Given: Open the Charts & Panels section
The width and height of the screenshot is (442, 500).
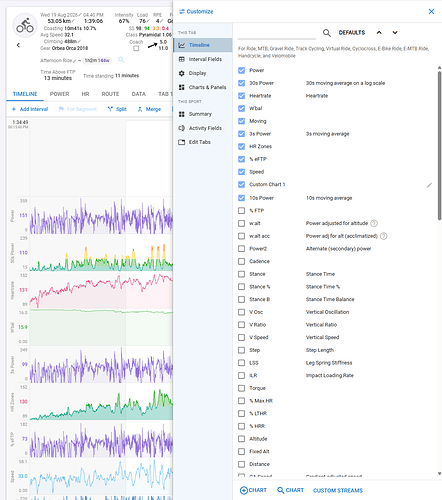Looking at the screenshot, I should coord(203,87).
